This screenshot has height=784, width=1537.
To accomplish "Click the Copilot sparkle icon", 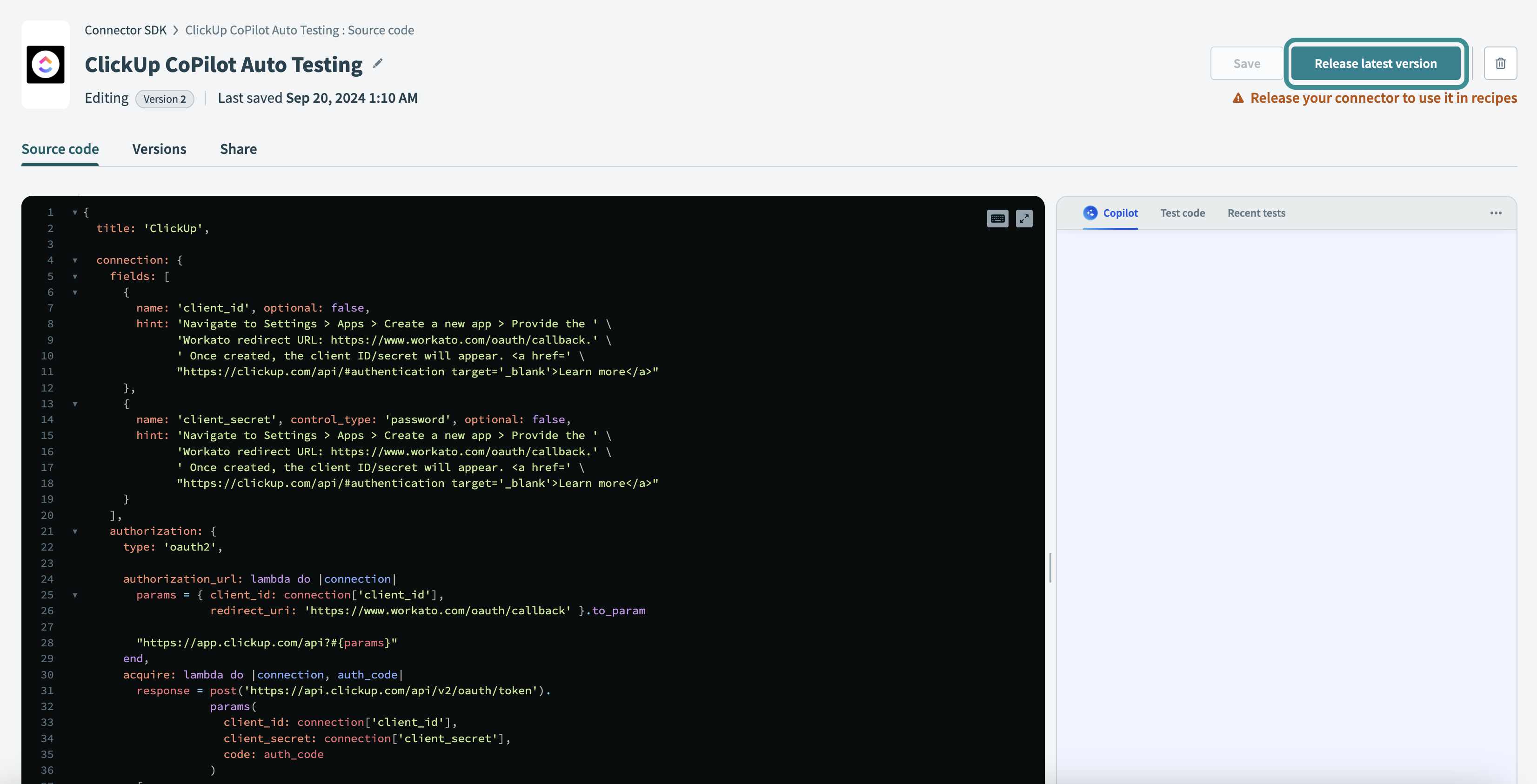I will (1090, 213).
